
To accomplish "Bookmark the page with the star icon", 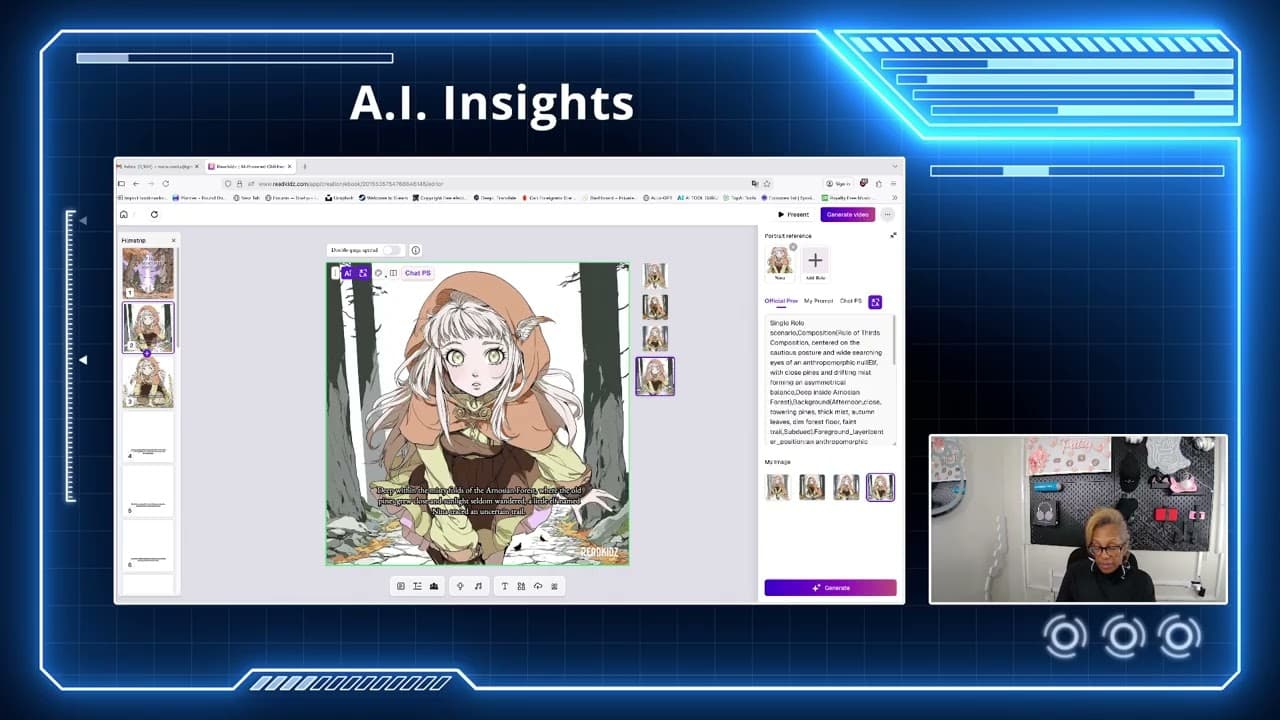I will (767, 184).
